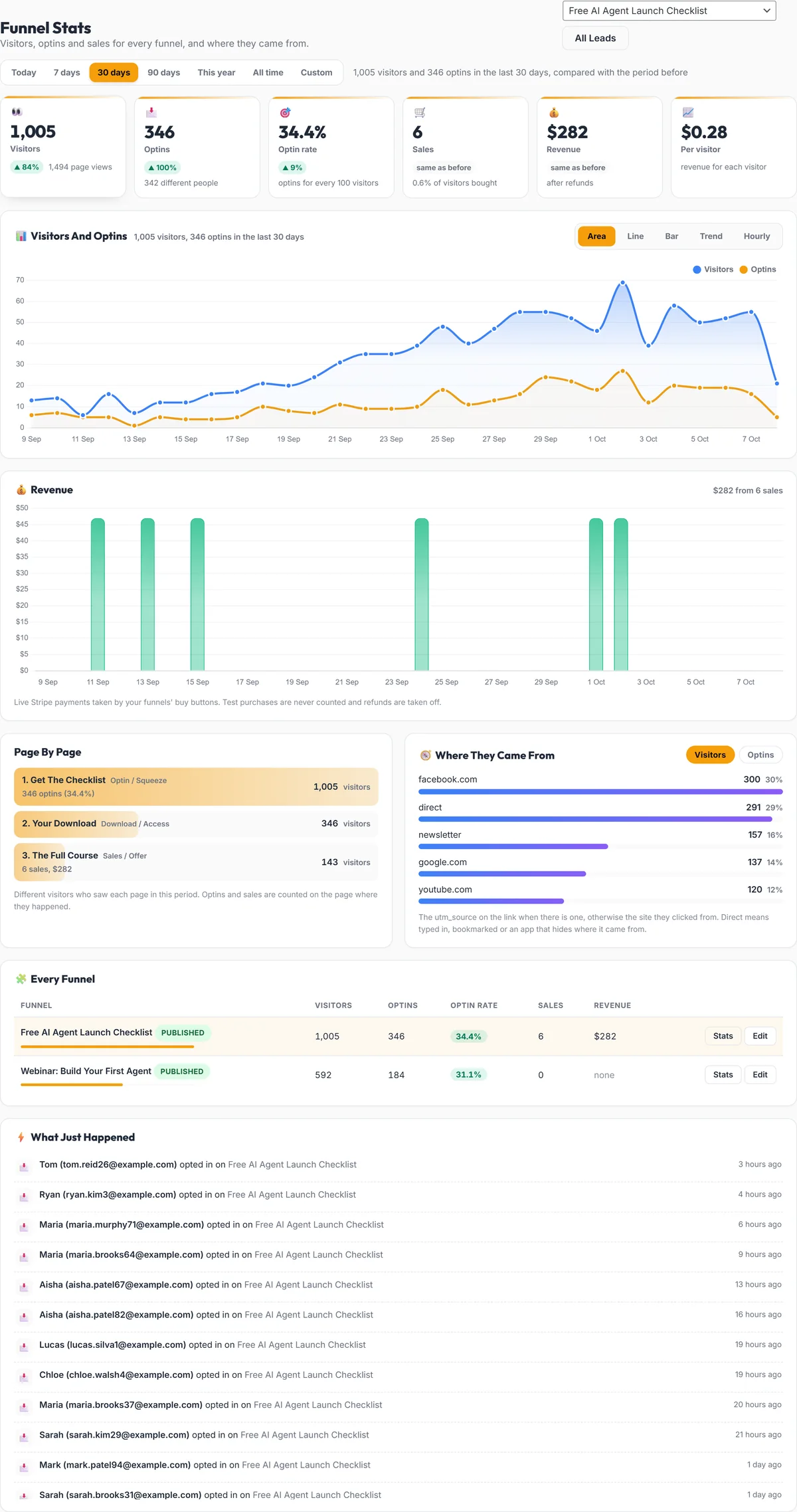Click the PUBLISHED badge on Webinar funnel

[182, 1071]
